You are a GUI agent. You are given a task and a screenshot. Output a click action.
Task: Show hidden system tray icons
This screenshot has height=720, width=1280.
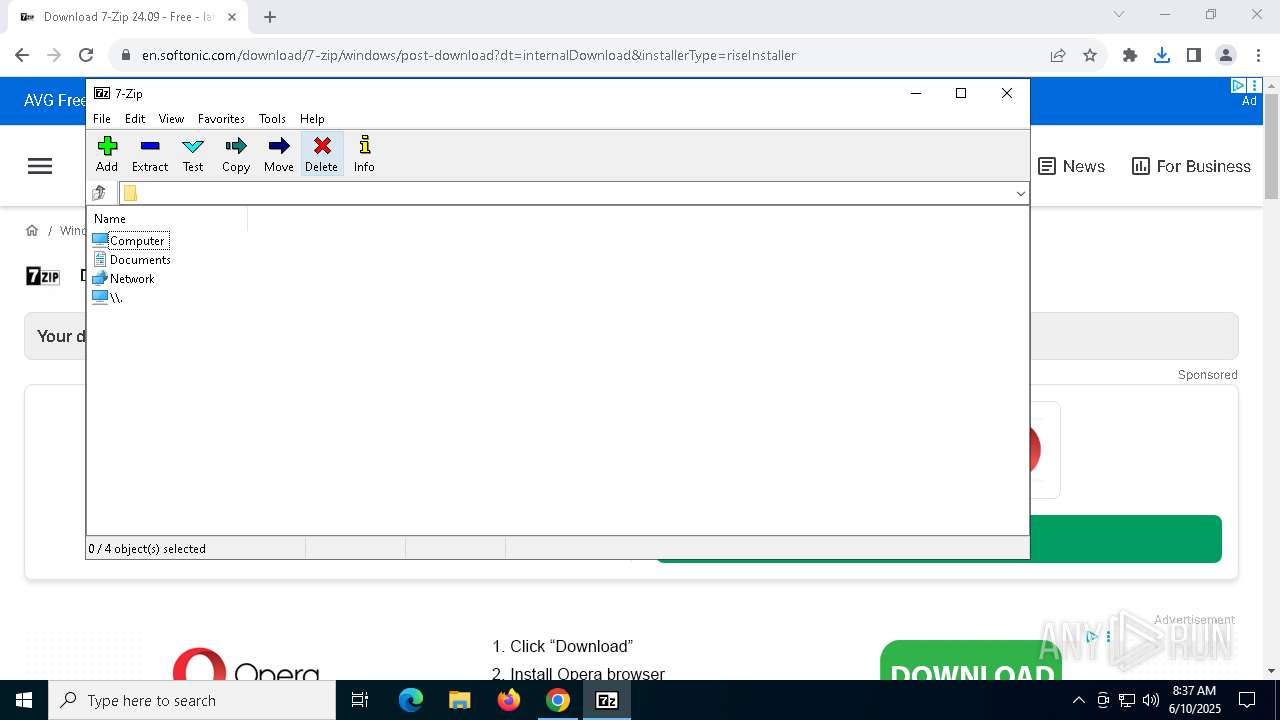pos(1078,700)
